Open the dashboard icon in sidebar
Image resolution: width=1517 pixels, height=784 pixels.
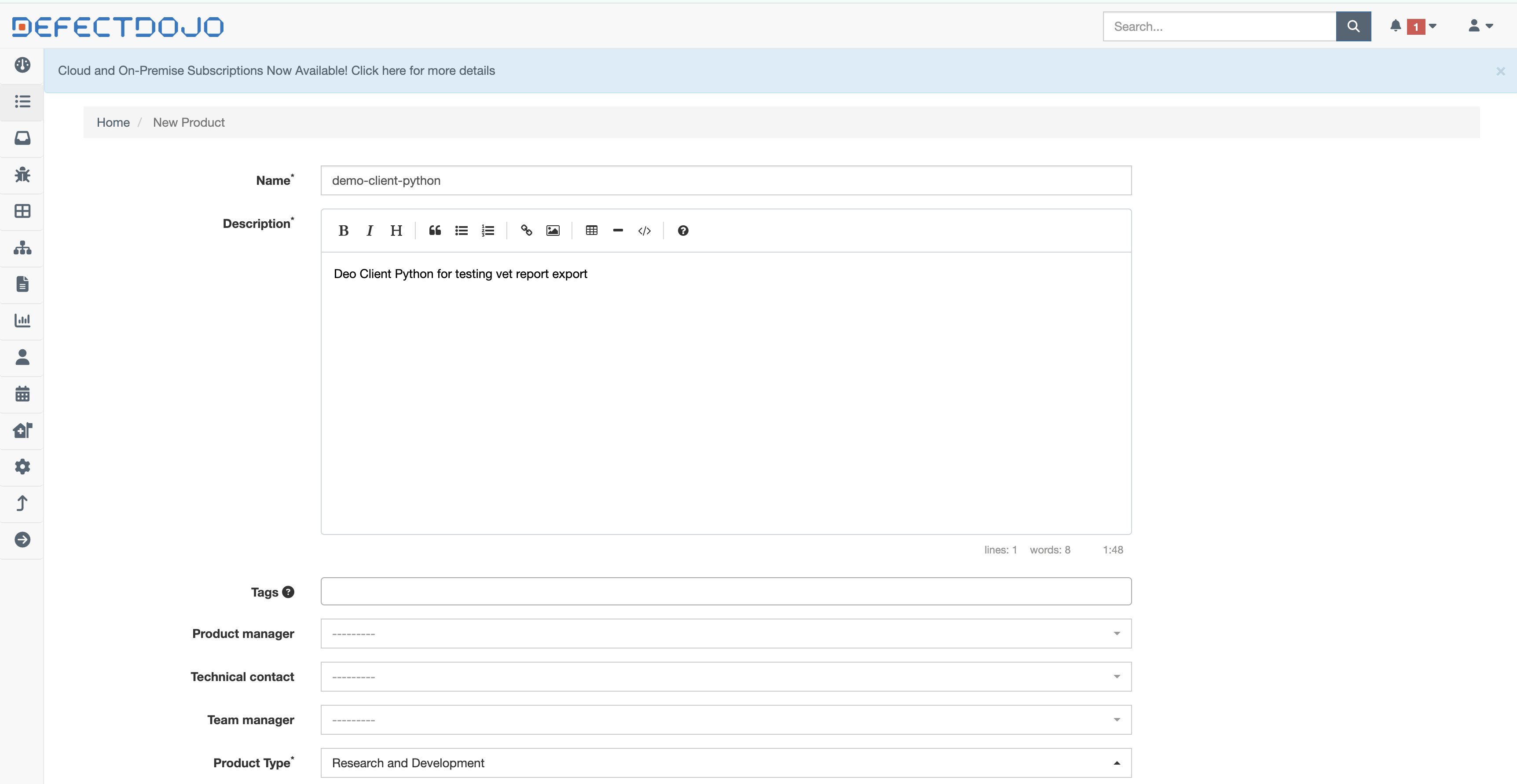point(22,65)
